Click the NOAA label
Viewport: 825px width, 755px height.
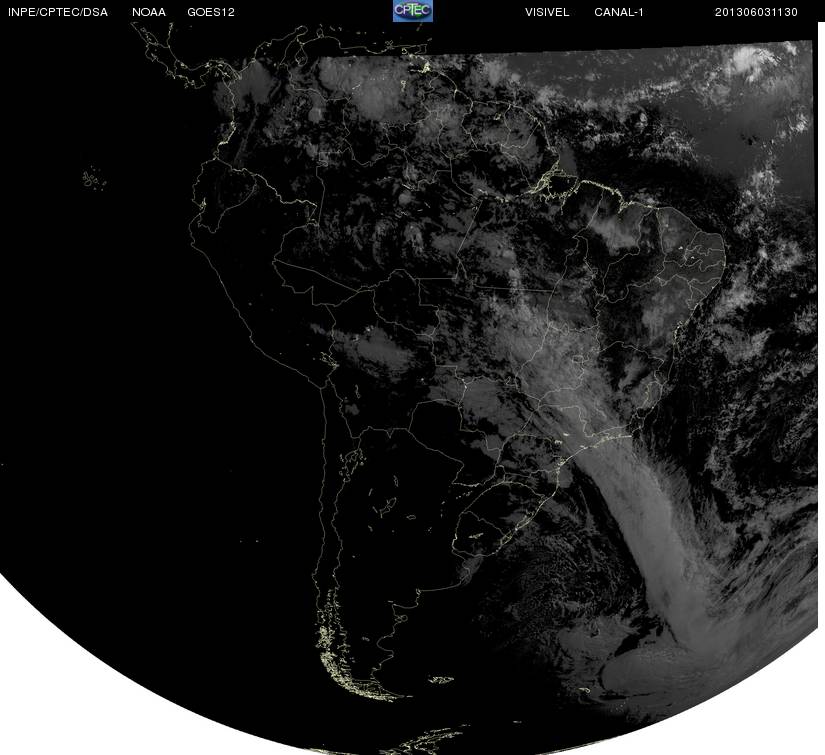tap(149, 12)
